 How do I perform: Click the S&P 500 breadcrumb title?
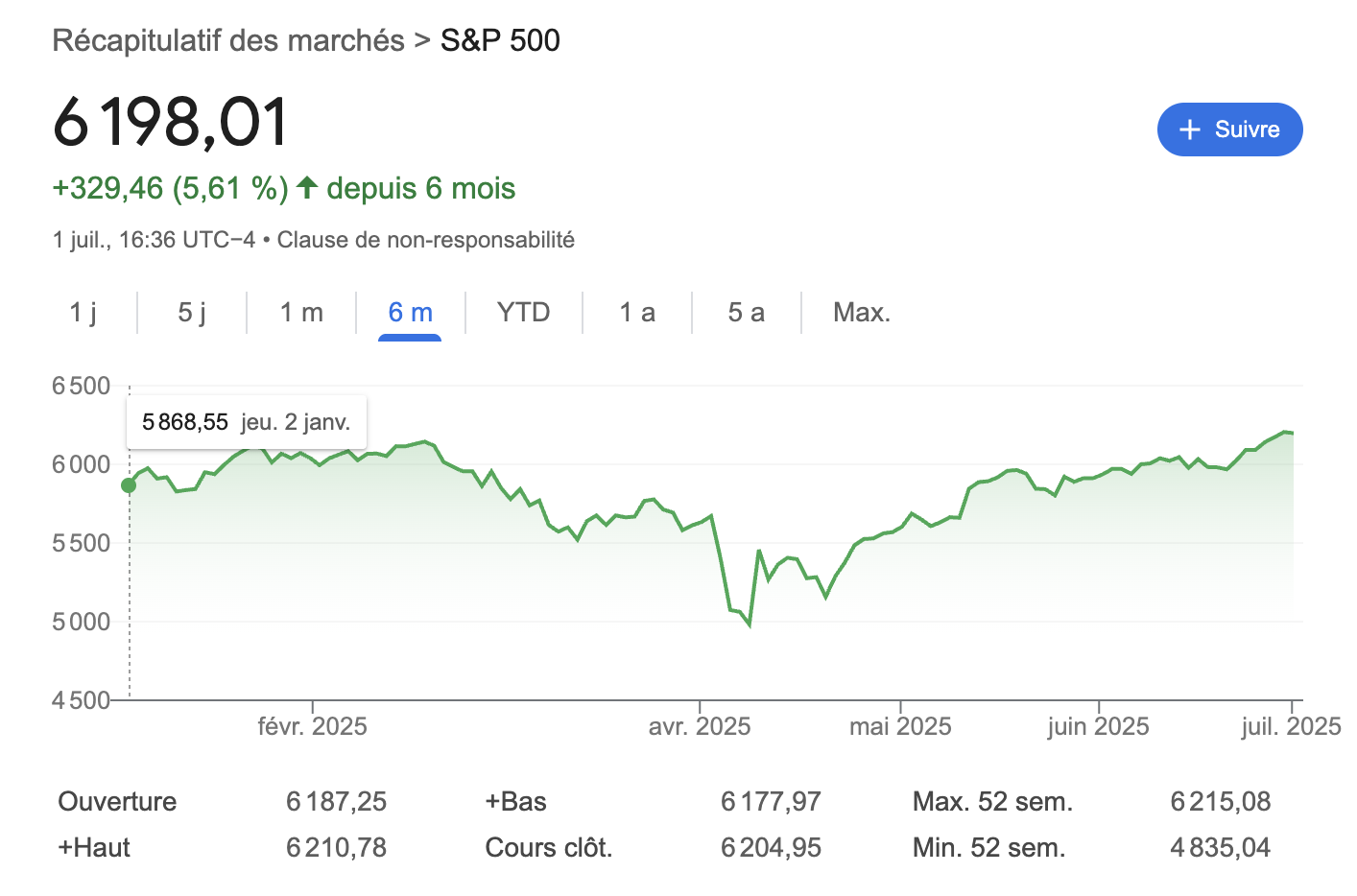500,40
